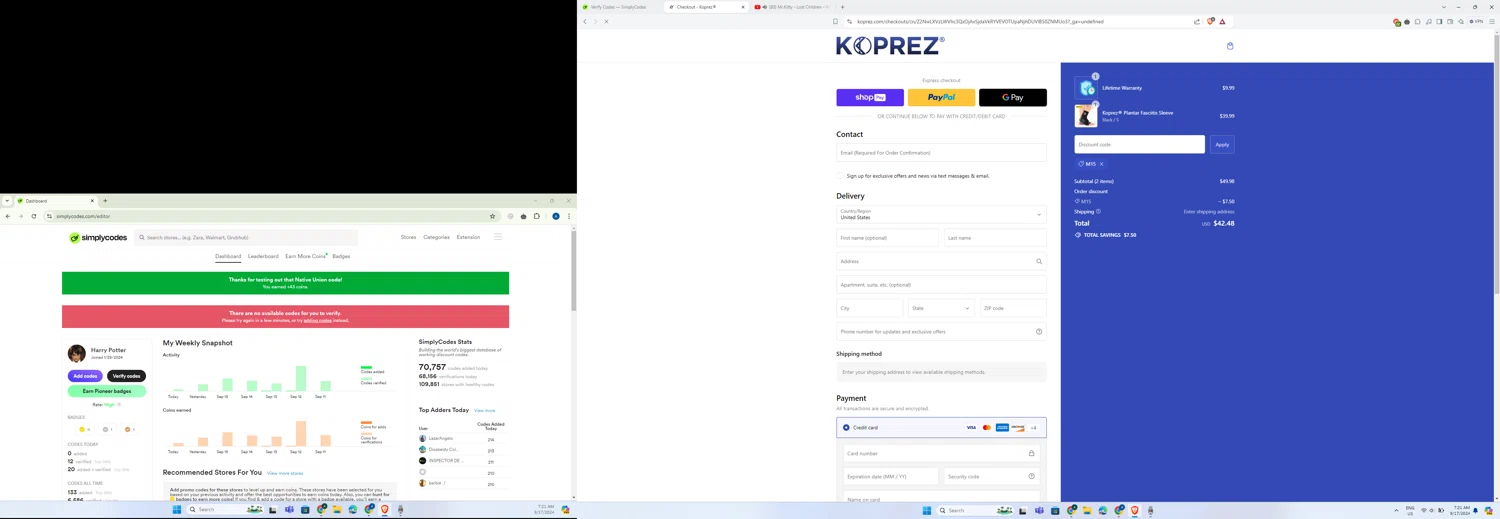This screenshot has width=1500, height=519.
Task: Open Brave browser from the right taskbar
Action: pos(1135,510)
